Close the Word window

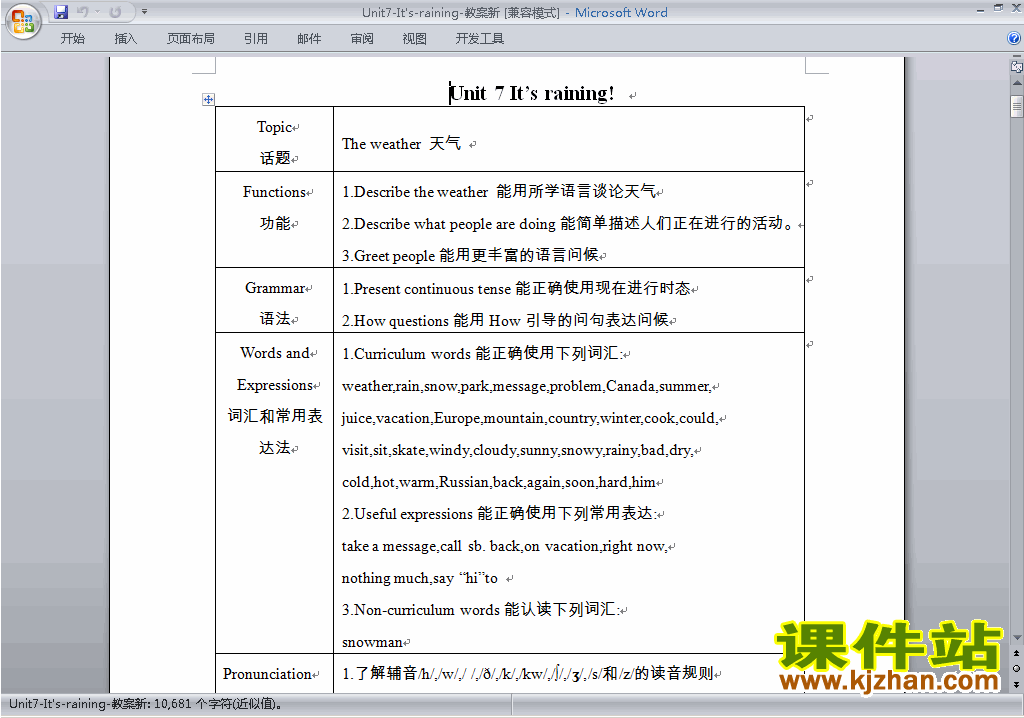[1016, 8]
